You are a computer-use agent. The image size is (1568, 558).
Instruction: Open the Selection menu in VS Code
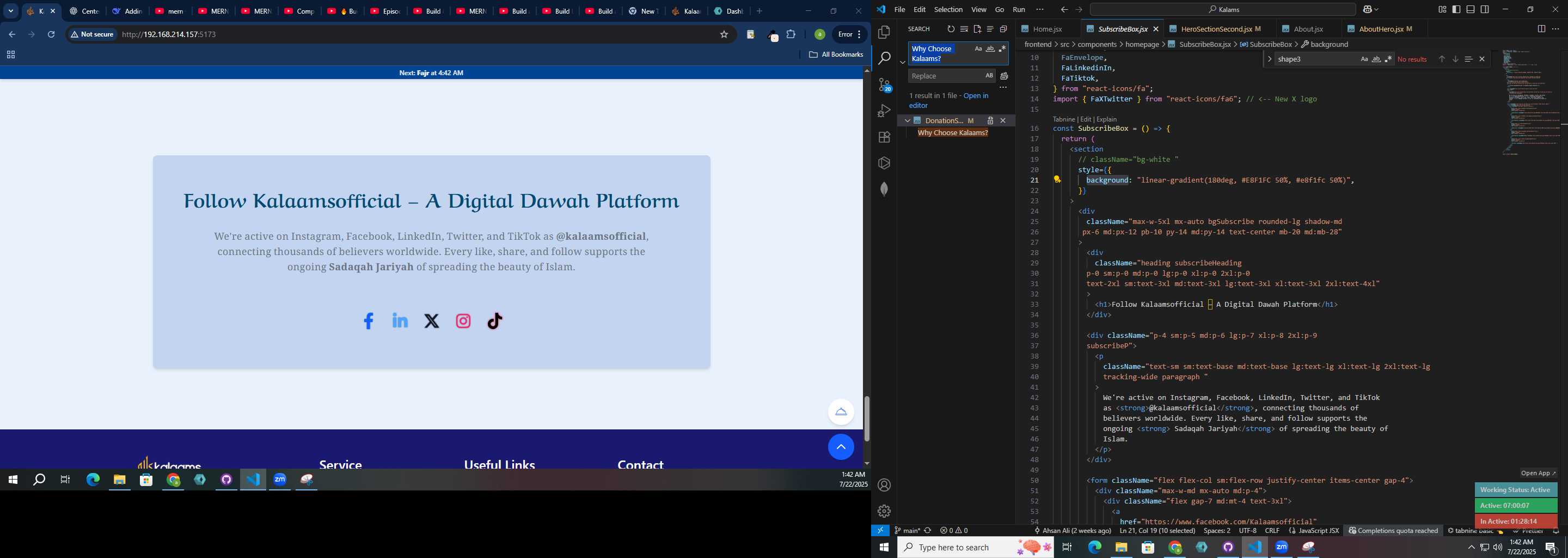pyautogui.click(x=948, y=10)
